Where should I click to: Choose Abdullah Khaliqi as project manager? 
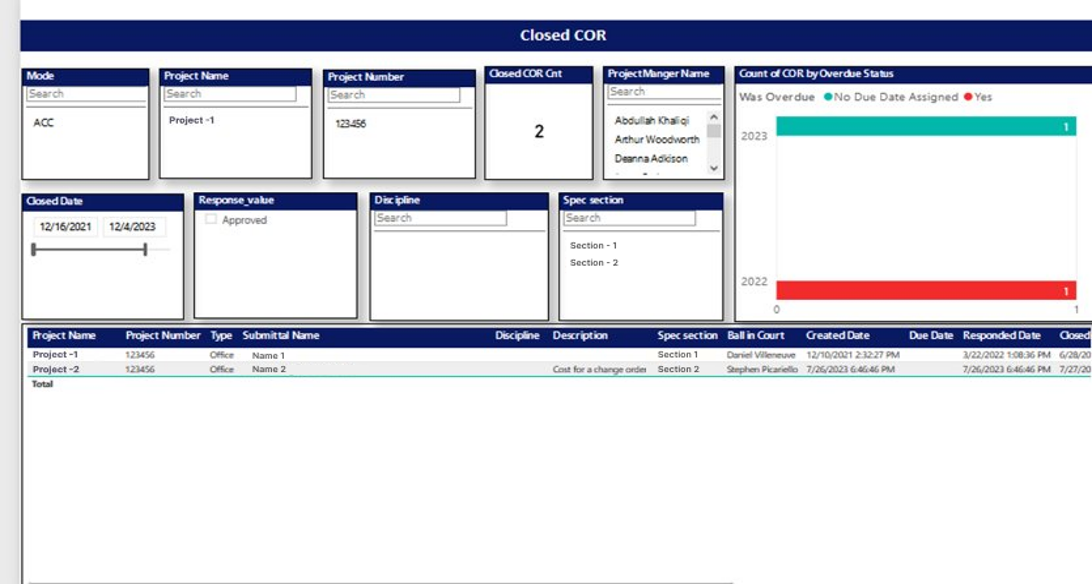pos(651,121)
